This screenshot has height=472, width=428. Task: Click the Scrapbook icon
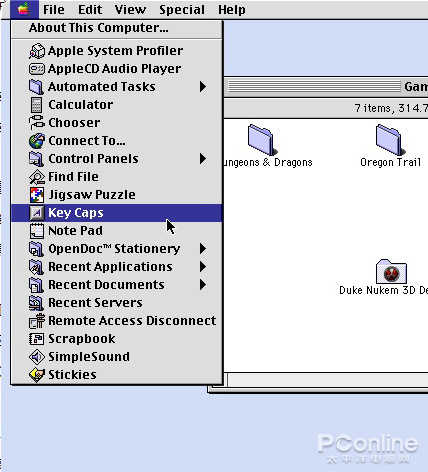(x=36, y=339)
